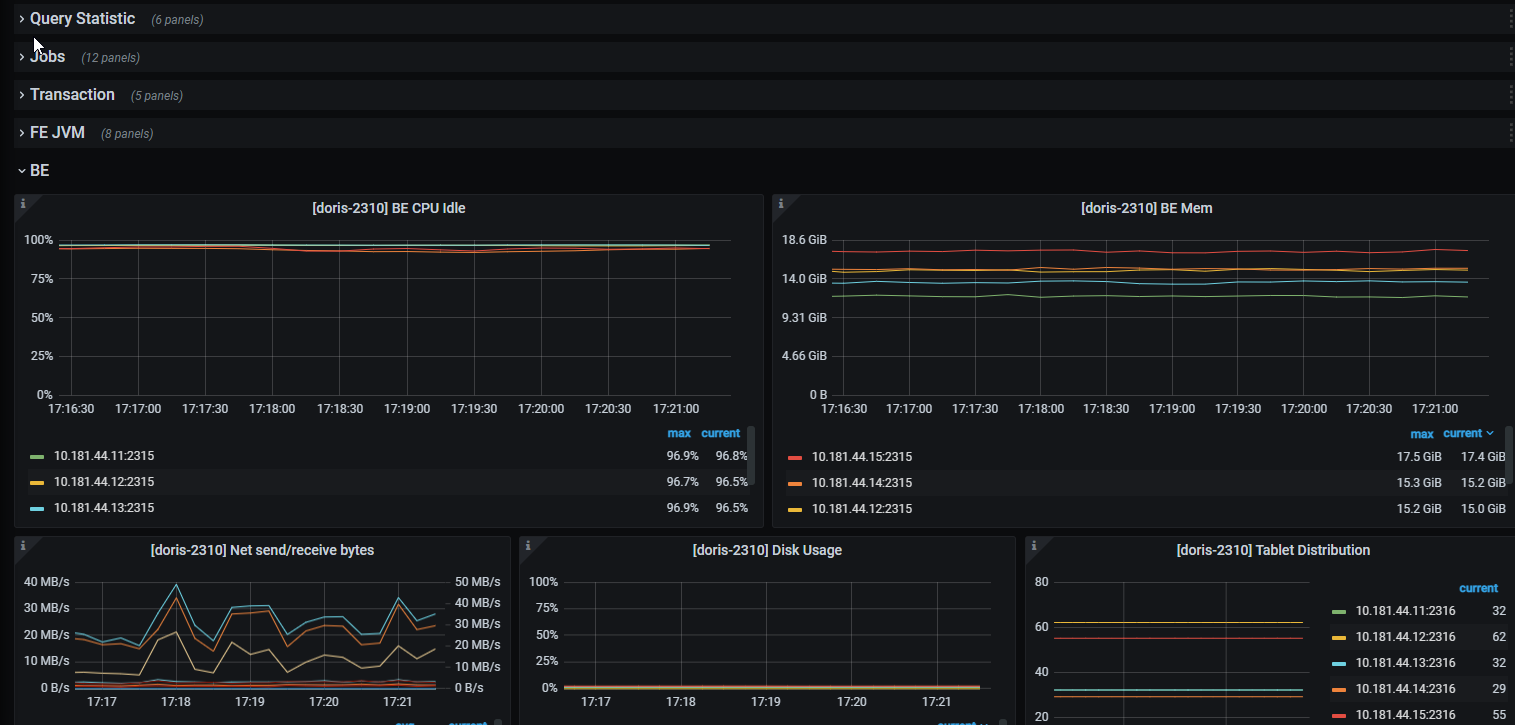The image size is (1515, 725).
Task: Click the tablet count 55 value
Action: pyautogui.click(x=1499, y=715)
